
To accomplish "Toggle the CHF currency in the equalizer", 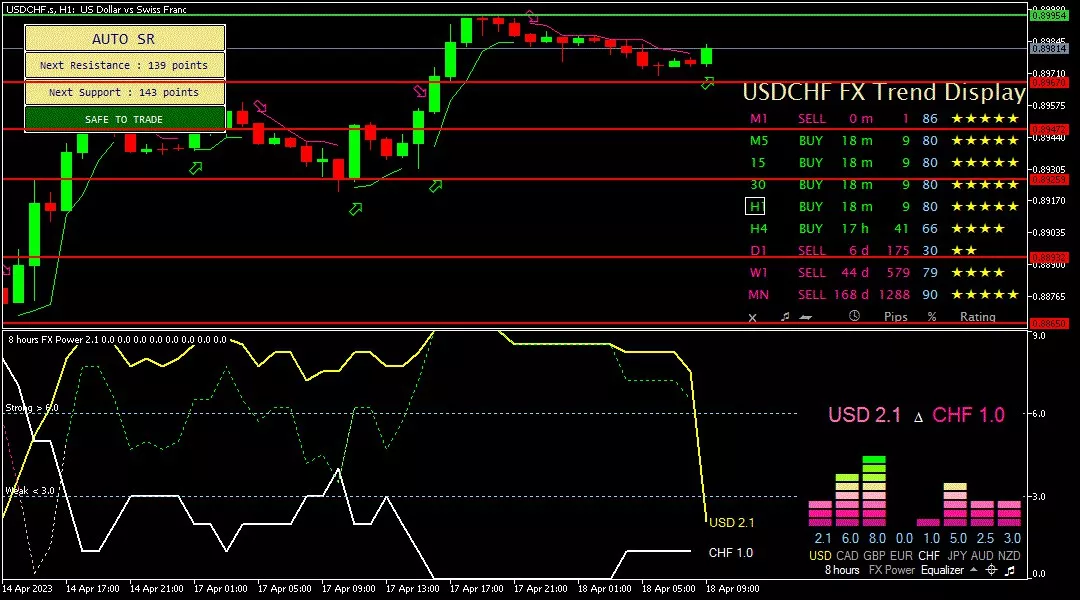I will pos(929,555).
